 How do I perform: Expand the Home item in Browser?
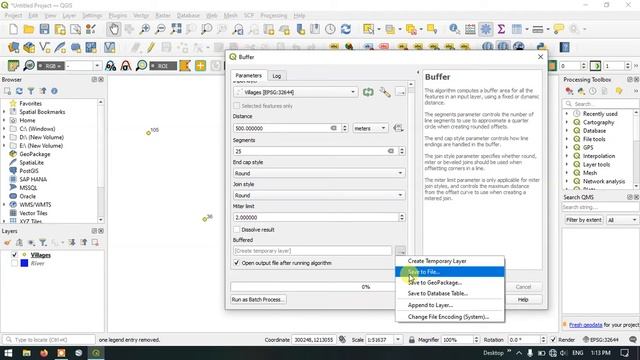(4, 120)
